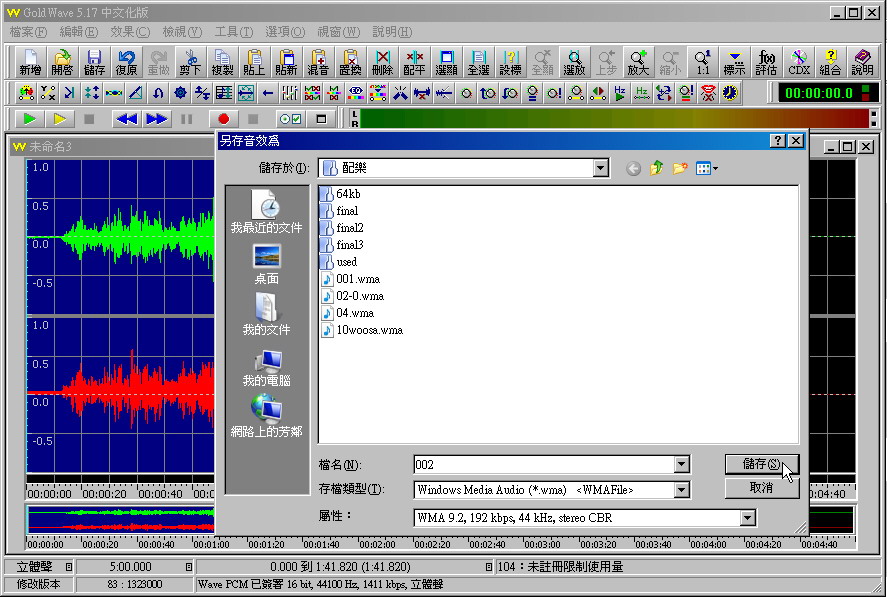
Task: Click the 放大 (Zoom in) toolbar icon
Action: point(638,62)
